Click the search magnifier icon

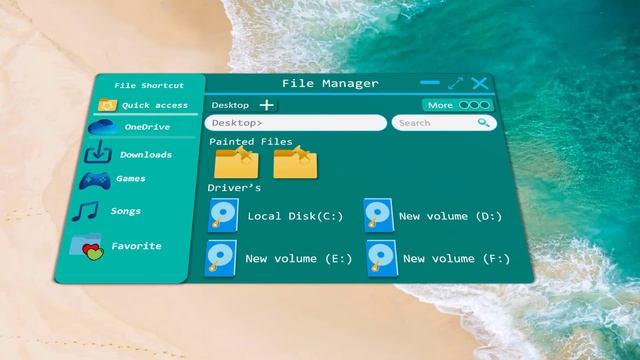(484, 122)
